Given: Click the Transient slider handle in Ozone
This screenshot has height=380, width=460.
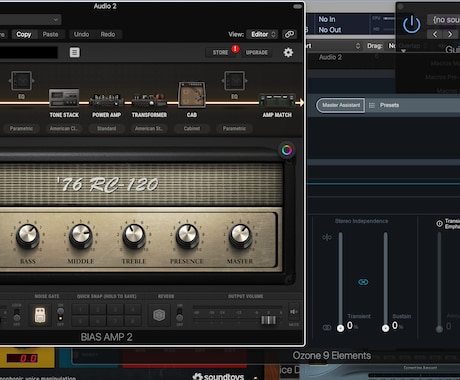Looking at the screenshot, I should (x=340, y=328).
